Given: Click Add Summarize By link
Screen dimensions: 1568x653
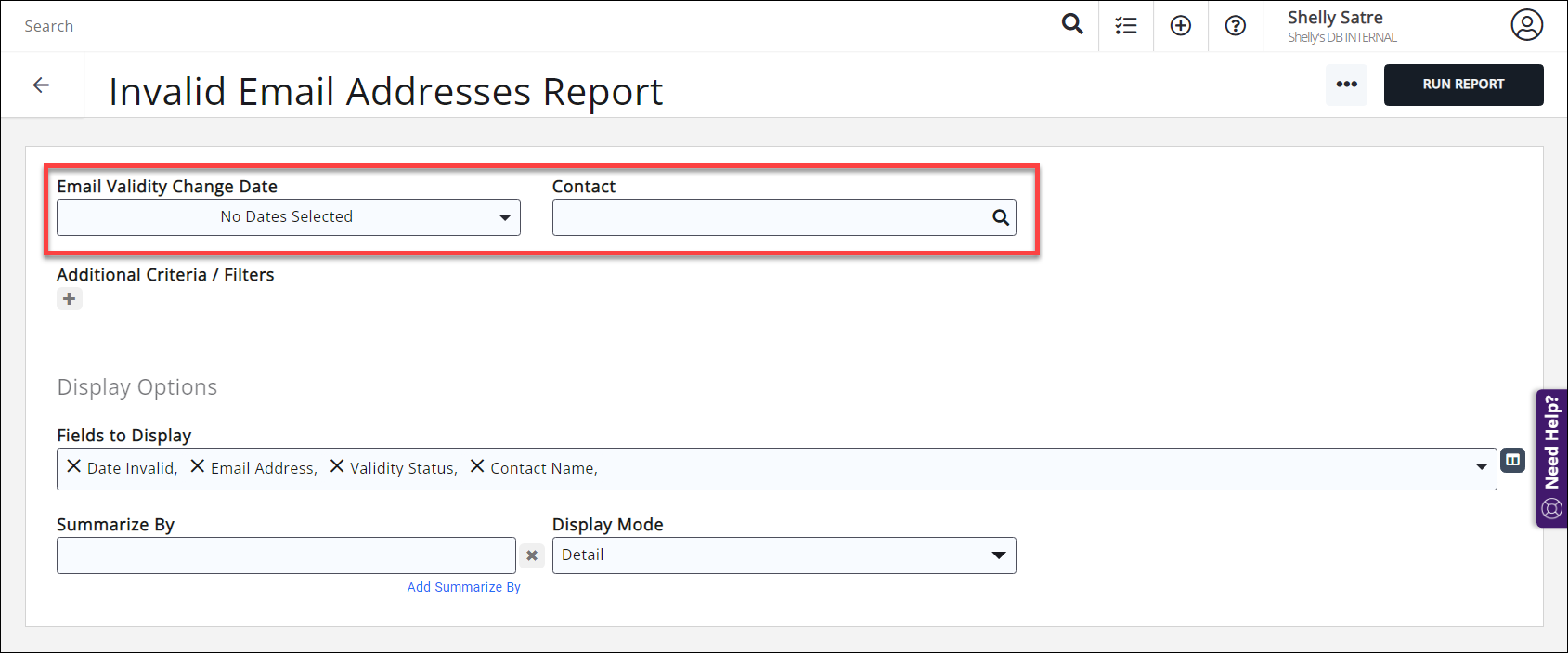Looking at the screenshot, I should (x=464, y=587).
